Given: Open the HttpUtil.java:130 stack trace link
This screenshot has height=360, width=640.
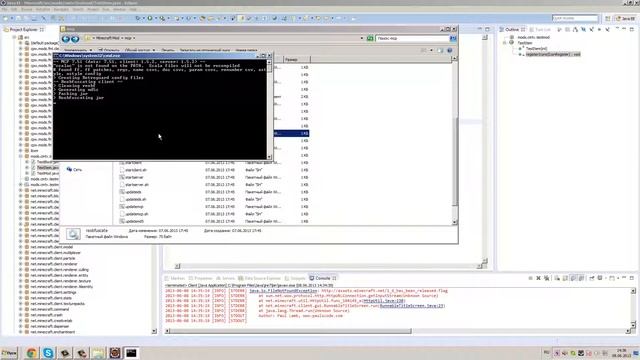Looking at the screenshot, I should [383, 301].
